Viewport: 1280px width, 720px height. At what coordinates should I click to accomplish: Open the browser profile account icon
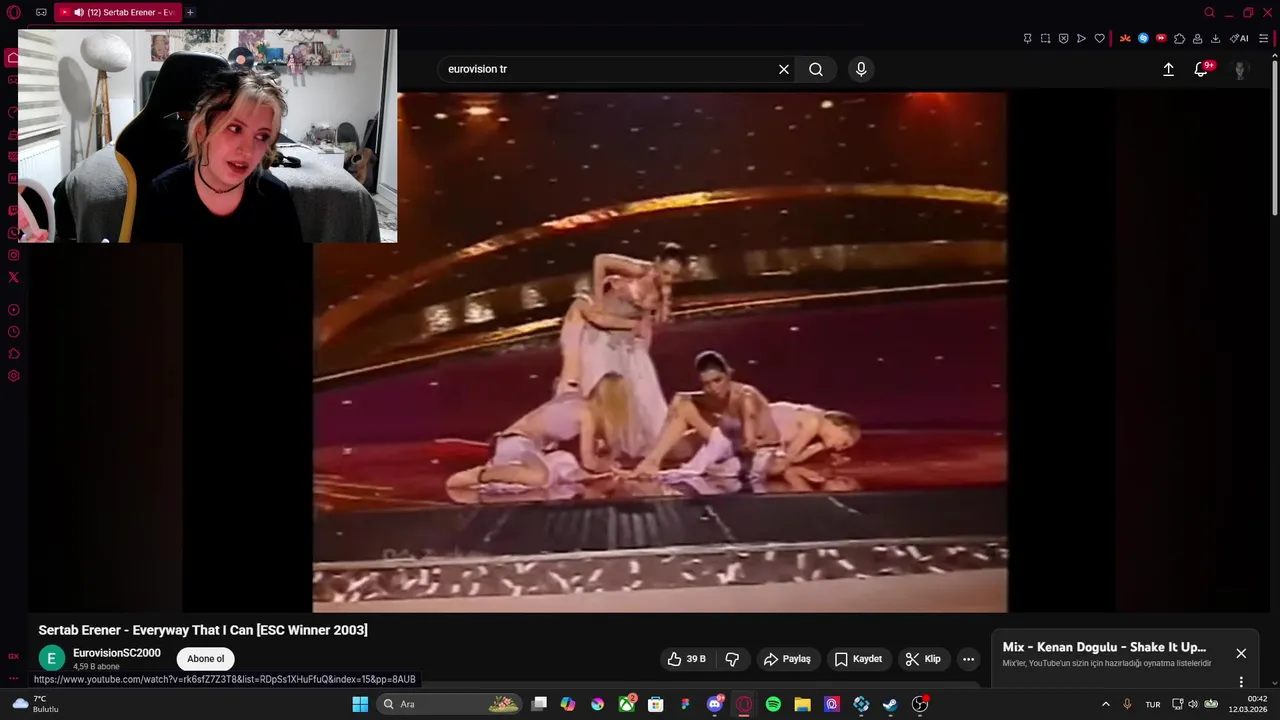tap(1197, 38)
